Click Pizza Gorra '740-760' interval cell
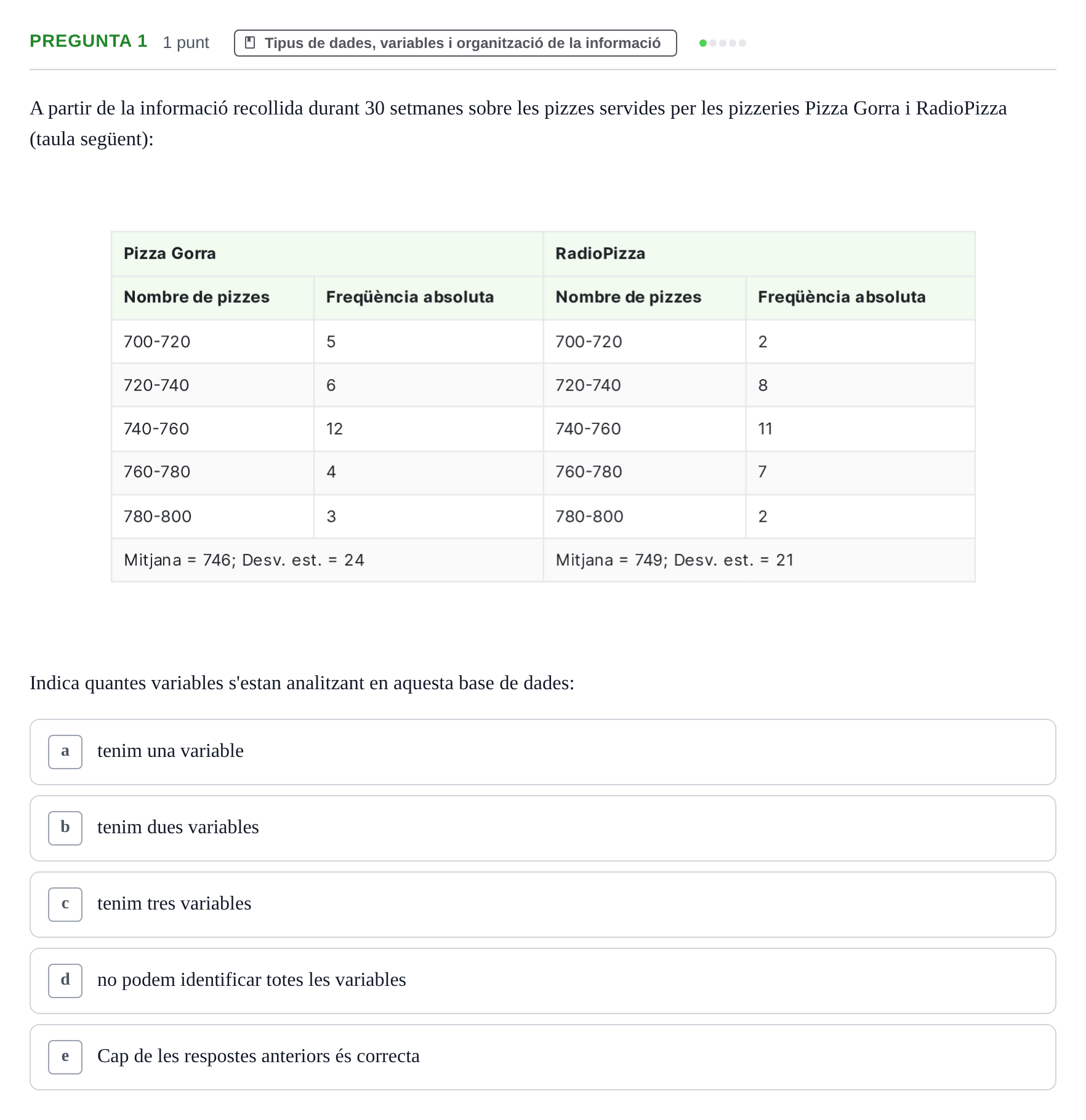Viewport: 1086px width, 1120px height. pyautogui.click(x=212, y=429)
